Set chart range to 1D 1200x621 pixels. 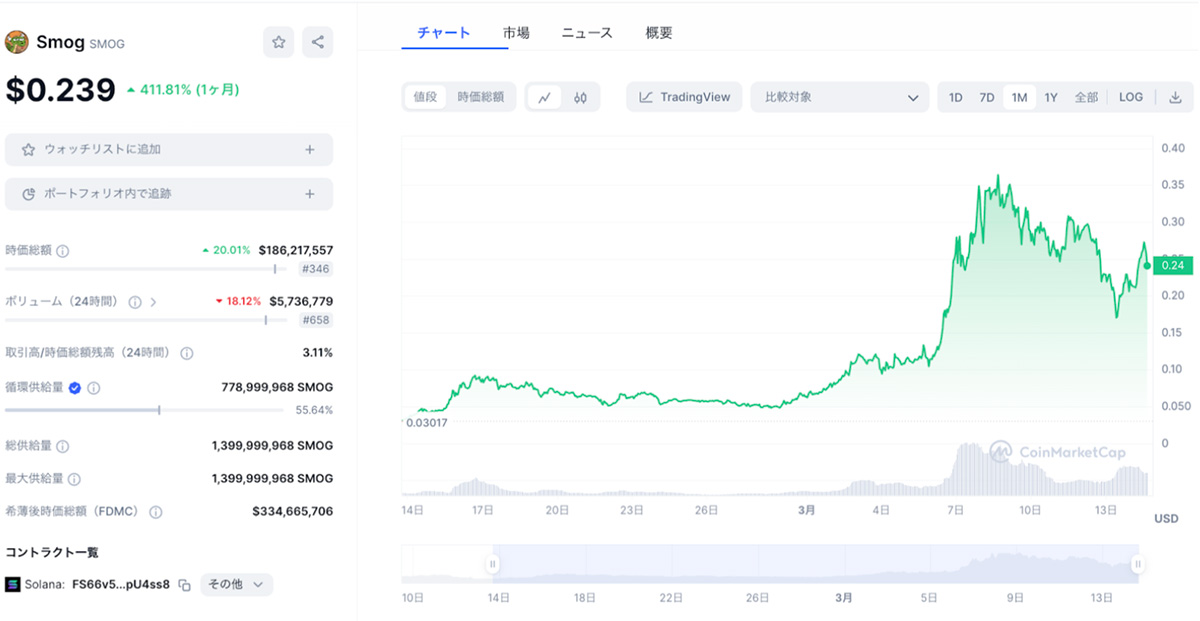956,97
